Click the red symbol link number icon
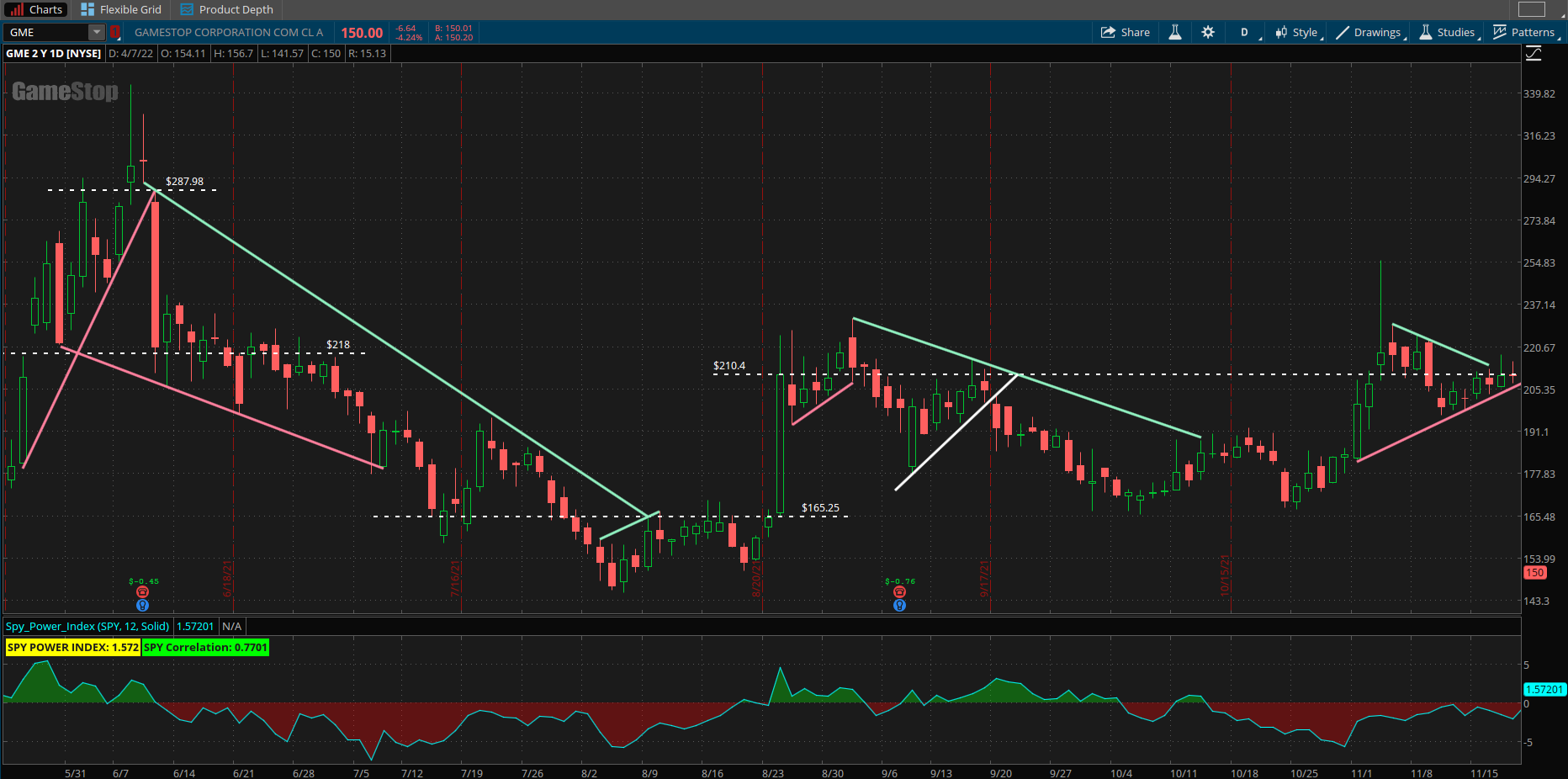The image size is (1568, 779). point(115,32)
